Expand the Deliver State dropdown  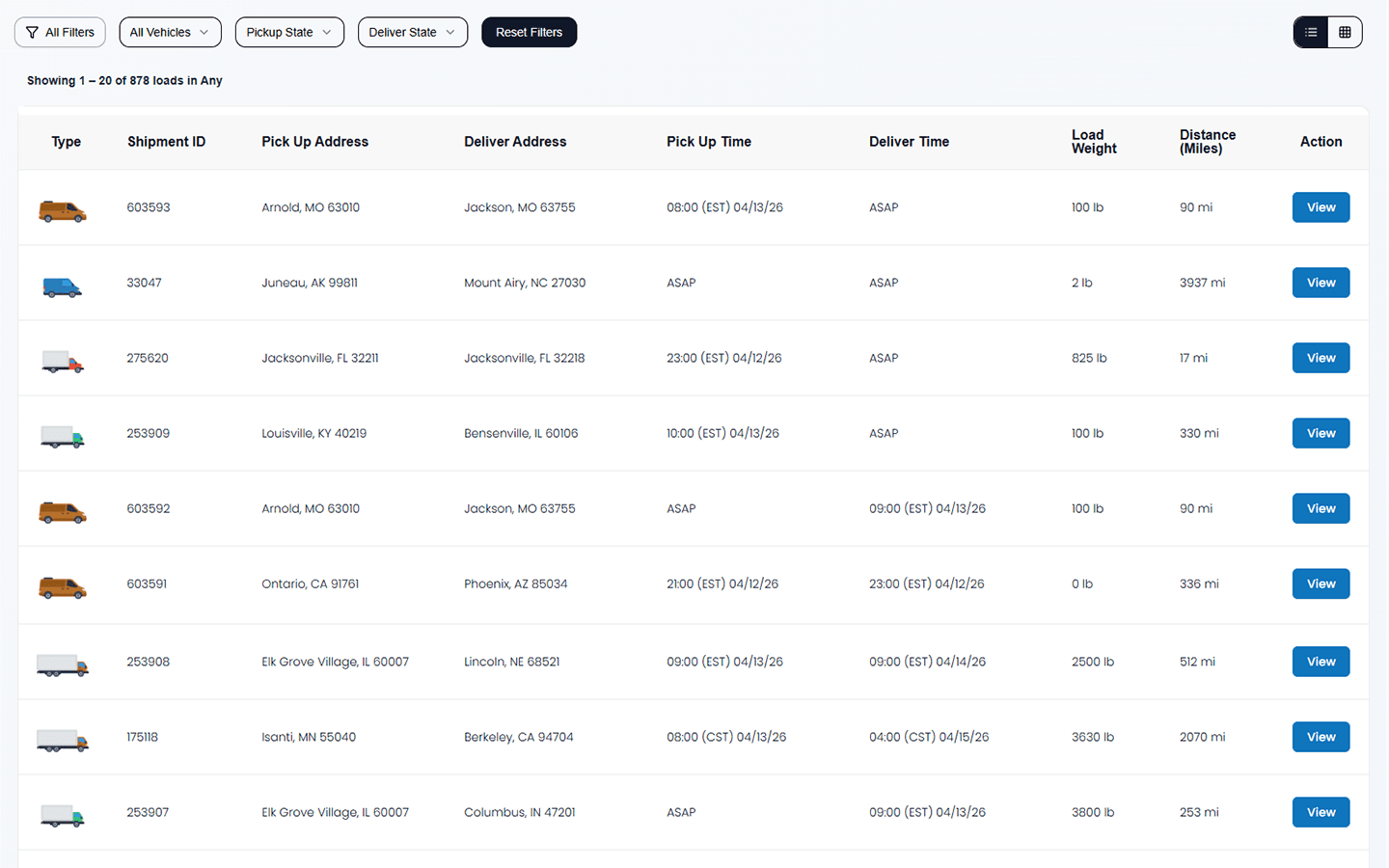click(412, 32)
